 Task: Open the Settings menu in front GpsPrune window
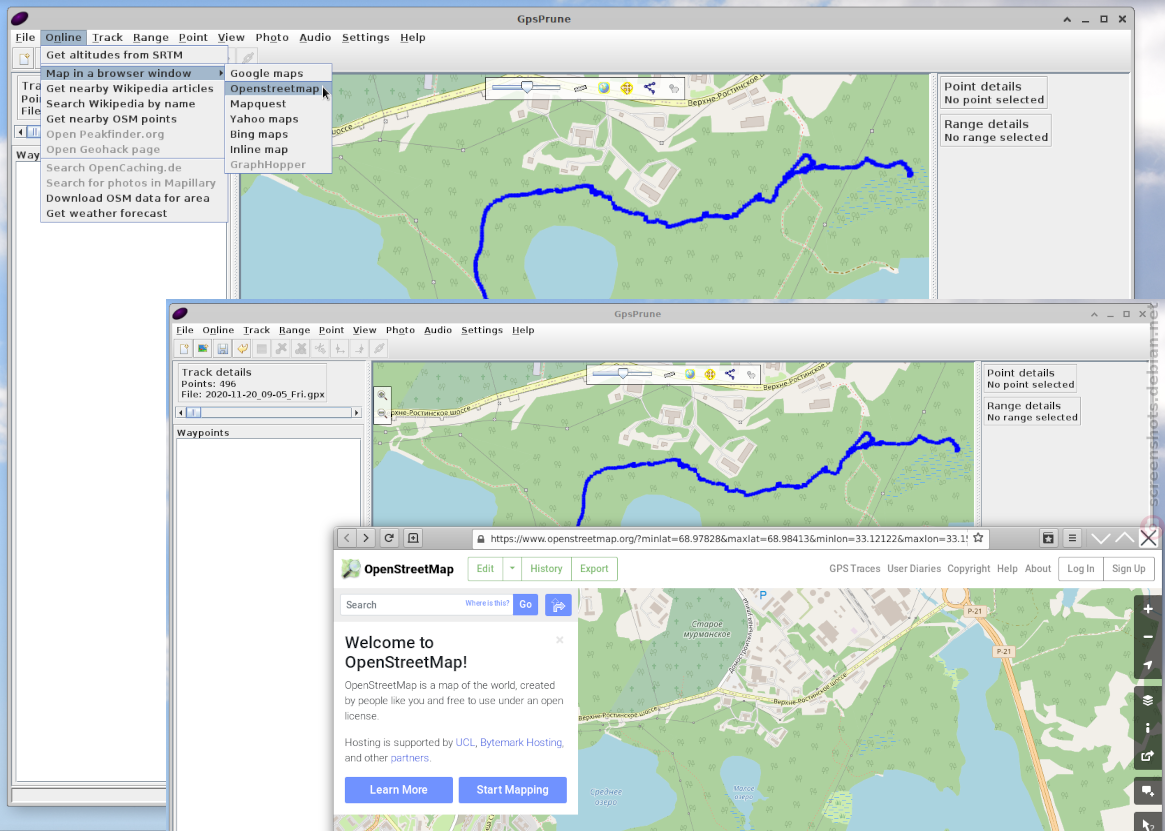click(481, 330)
